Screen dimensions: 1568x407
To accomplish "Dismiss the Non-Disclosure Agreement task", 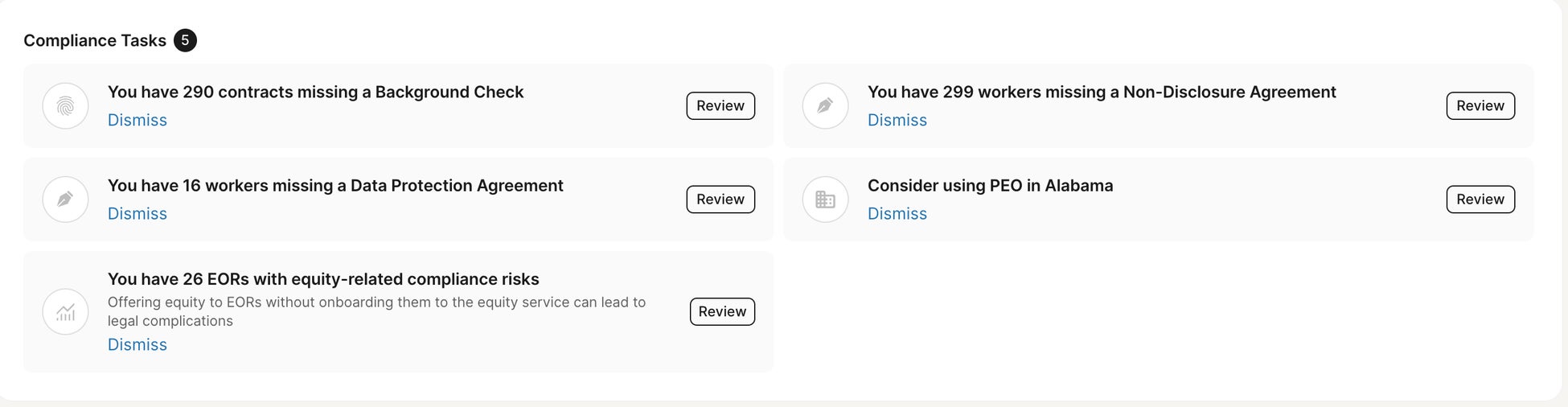I will 897,120.
